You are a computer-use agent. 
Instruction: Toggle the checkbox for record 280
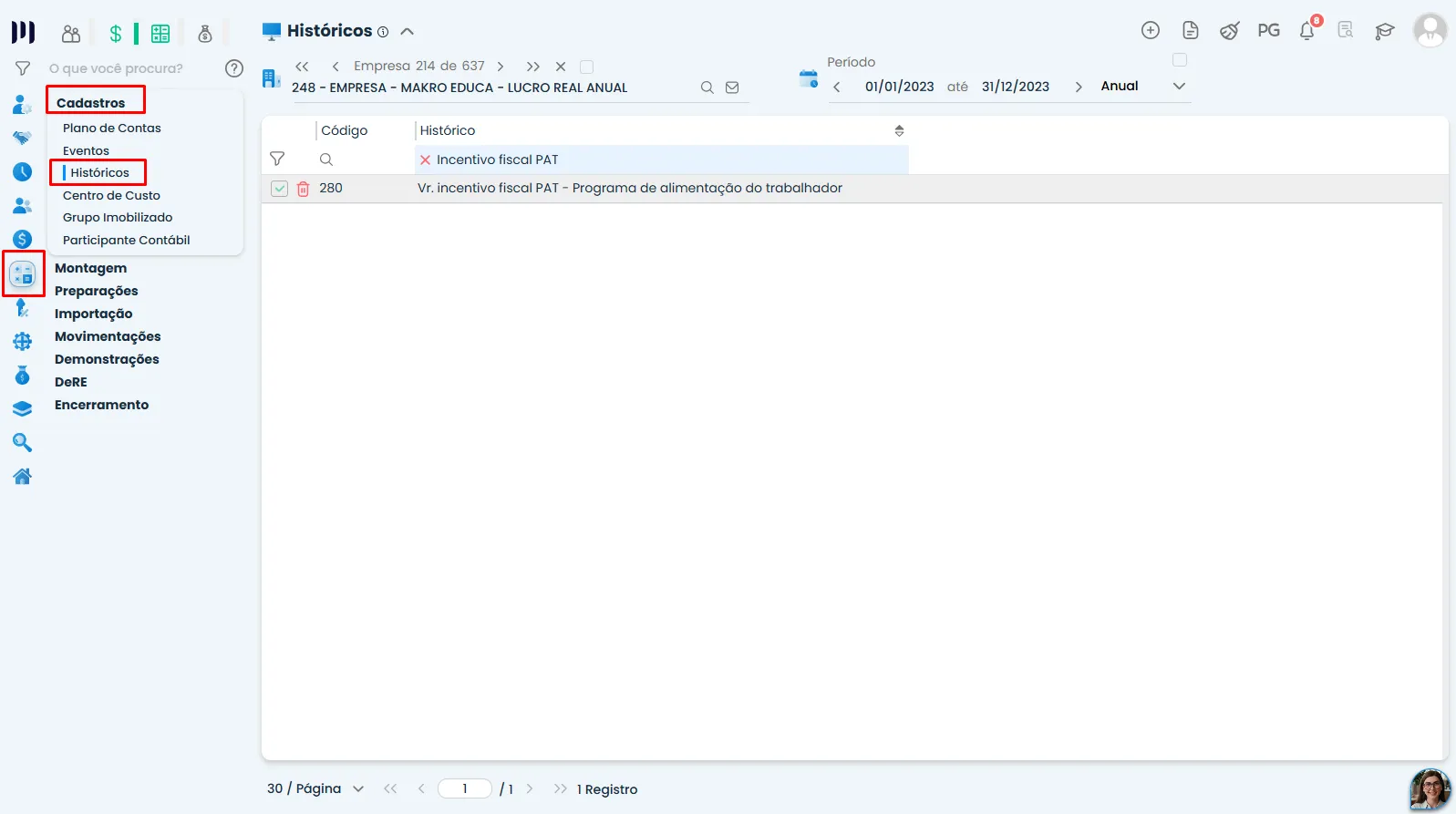(280, 189)
